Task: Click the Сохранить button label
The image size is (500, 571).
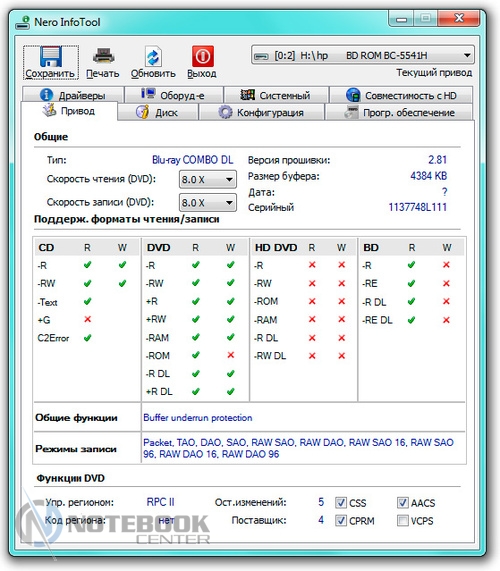Action: coord(50,74)
